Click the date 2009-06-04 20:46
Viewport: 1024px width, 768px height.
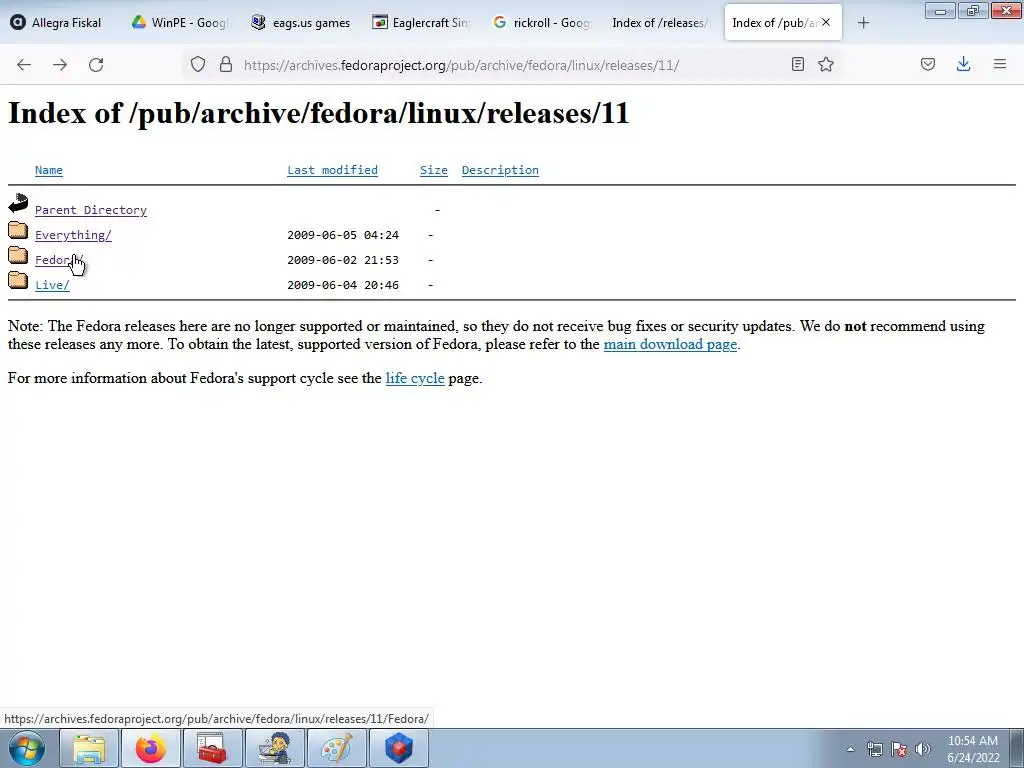click(x=343, y=285)
